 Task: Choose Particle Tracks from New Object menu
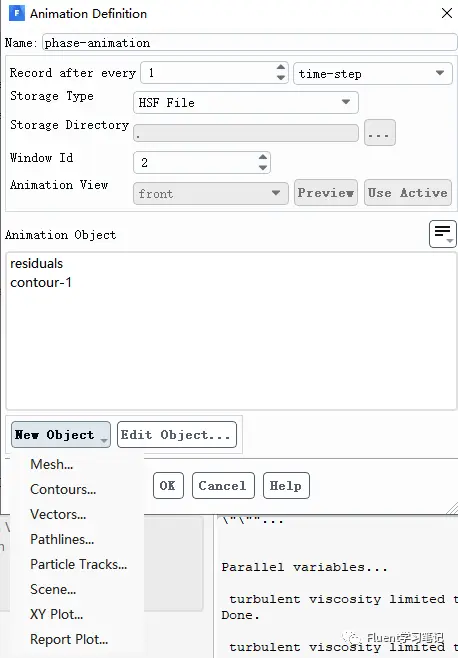77,564
